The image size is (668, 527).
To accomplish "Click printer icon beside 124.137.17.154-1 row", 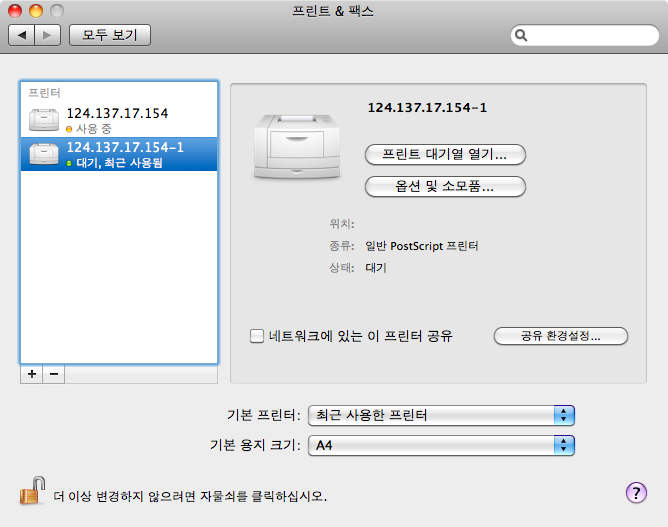I will [44, 154].
